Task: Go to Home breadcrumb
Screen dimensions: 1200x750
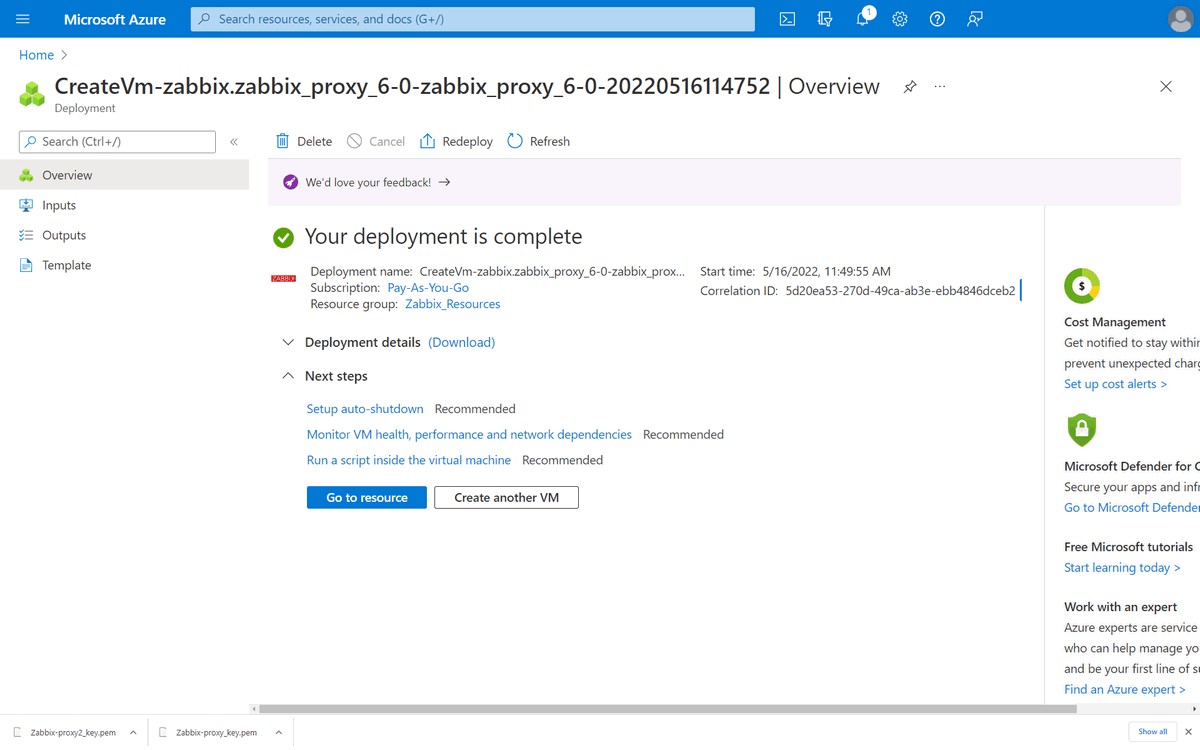Action: click(36, 55)
